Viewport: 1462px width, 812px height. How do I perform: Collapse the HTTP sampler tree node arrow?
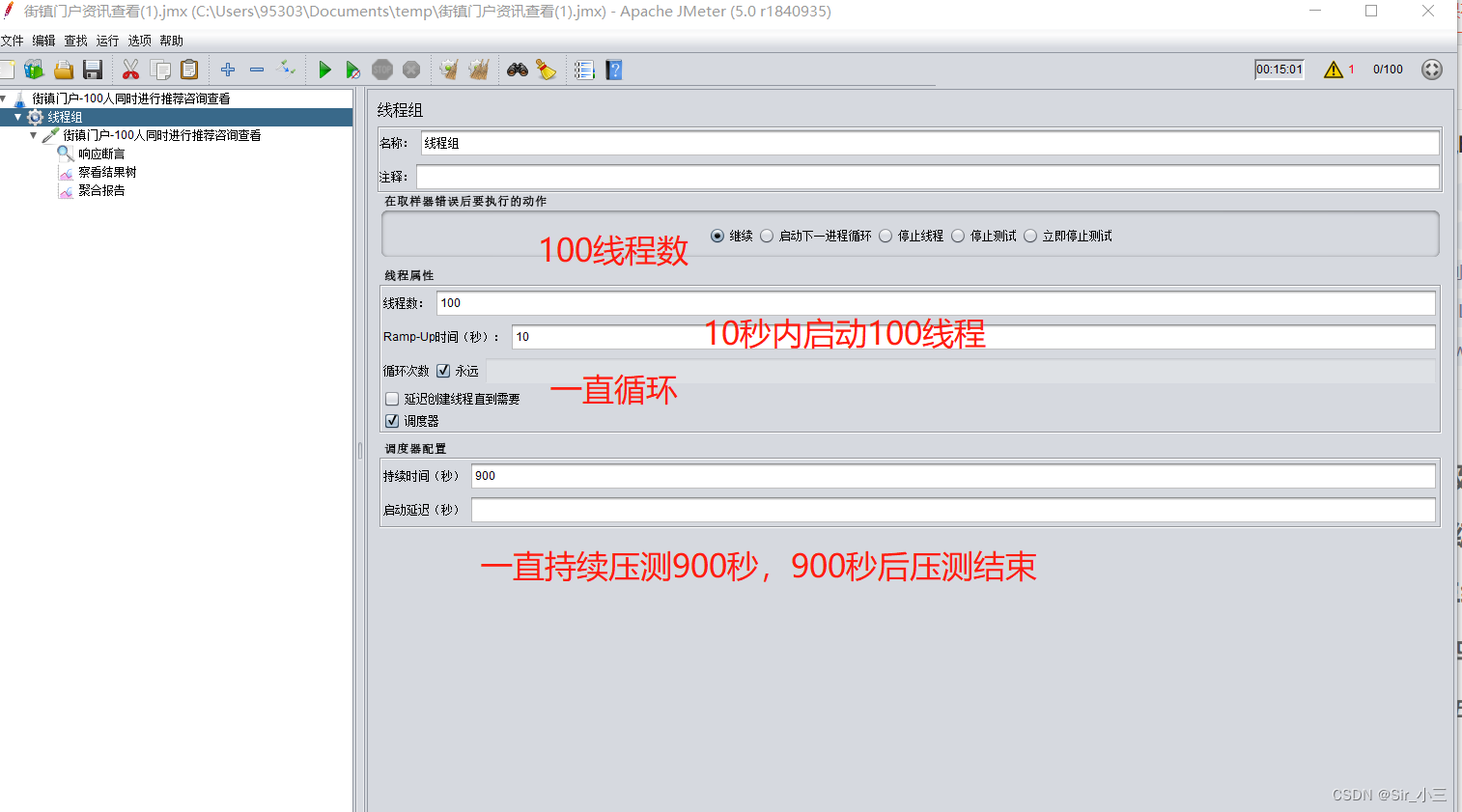click(34, 135)
